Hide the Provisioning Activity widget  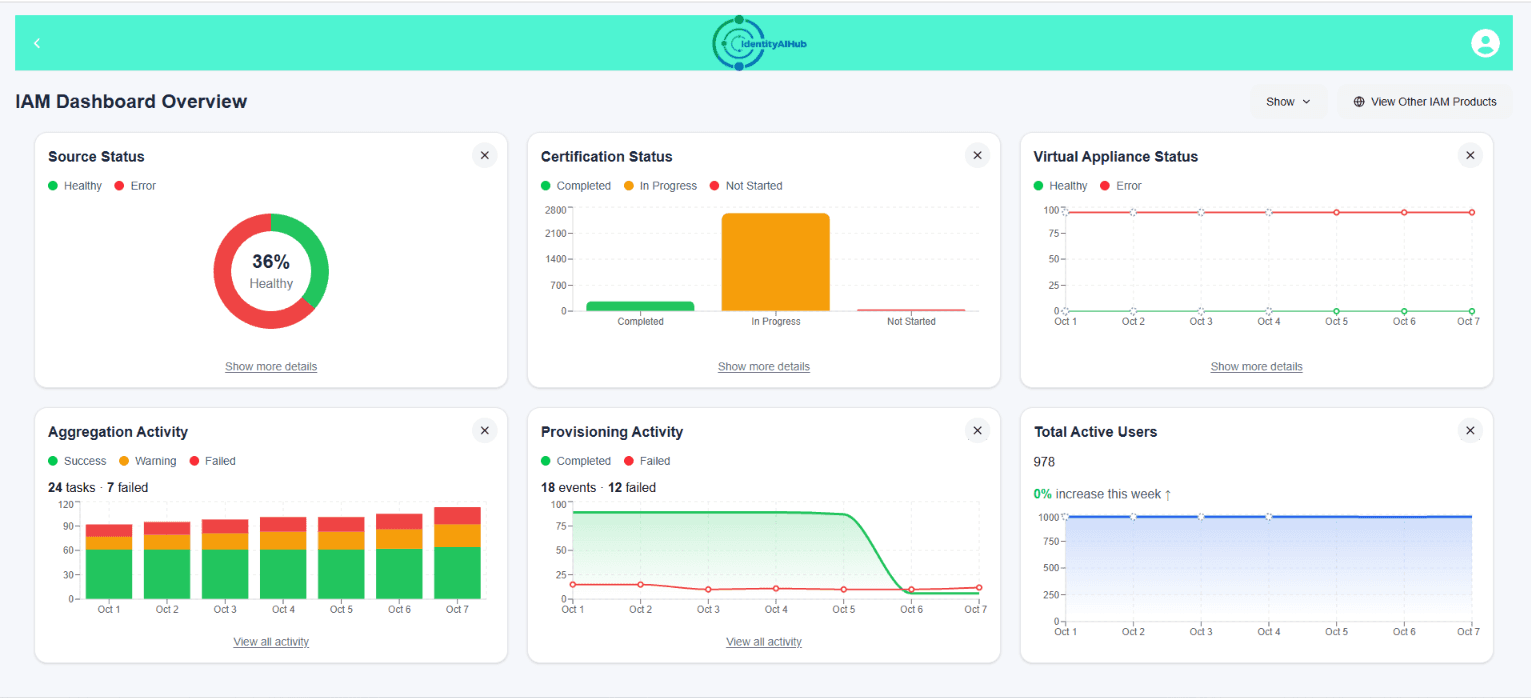point(977,430)
